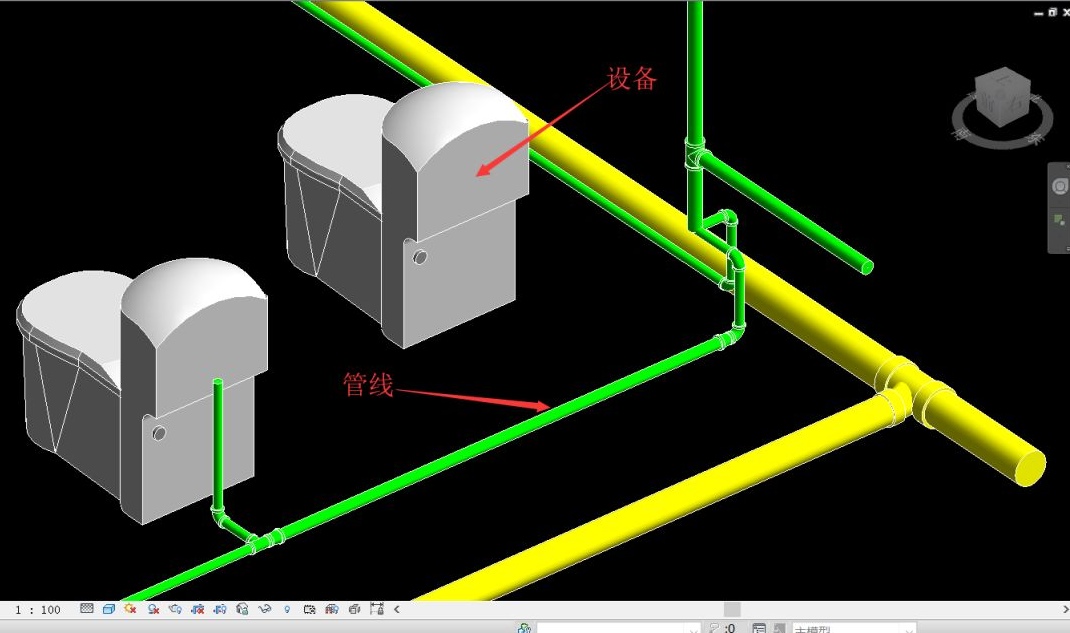Open the active workset dropdown

point(618,628)
